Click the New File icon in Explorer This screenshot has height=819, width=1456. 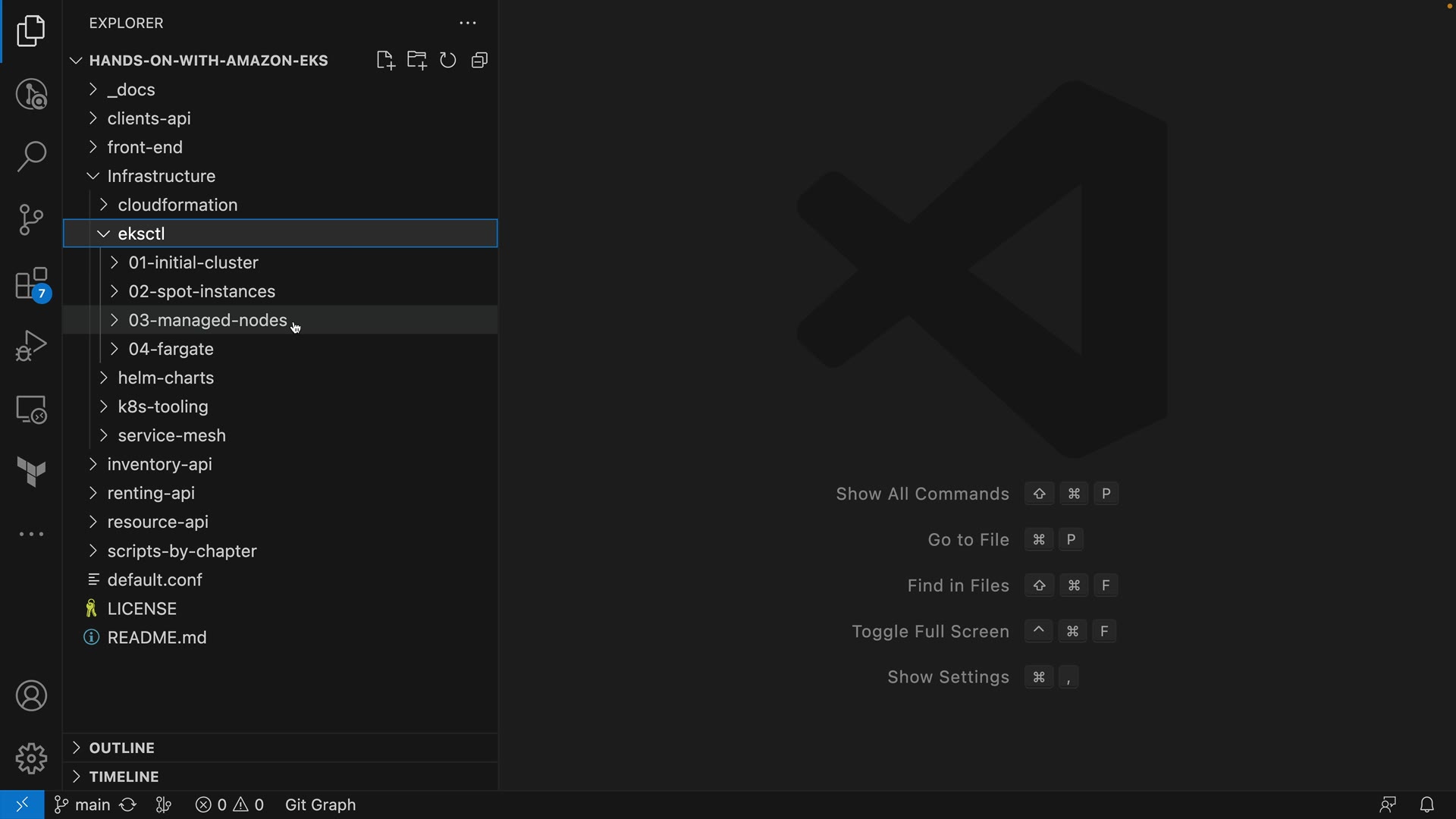(385, 61)
